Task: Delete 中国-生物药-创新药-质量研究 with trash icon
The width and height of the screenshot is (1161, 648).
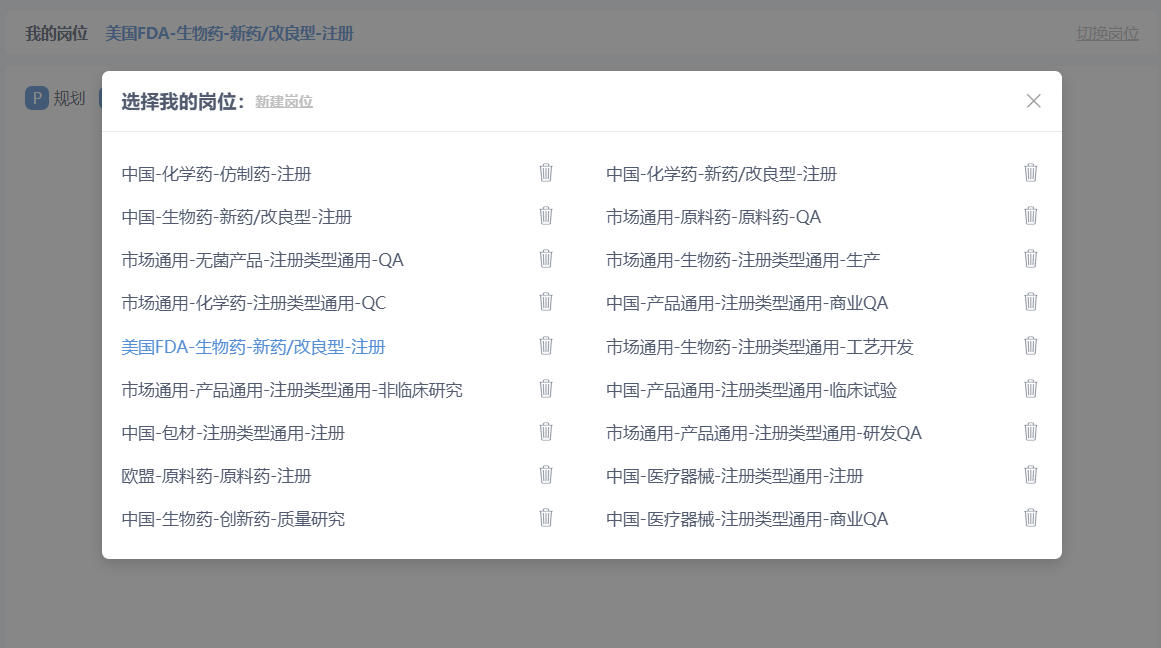Action: [546, 518]
